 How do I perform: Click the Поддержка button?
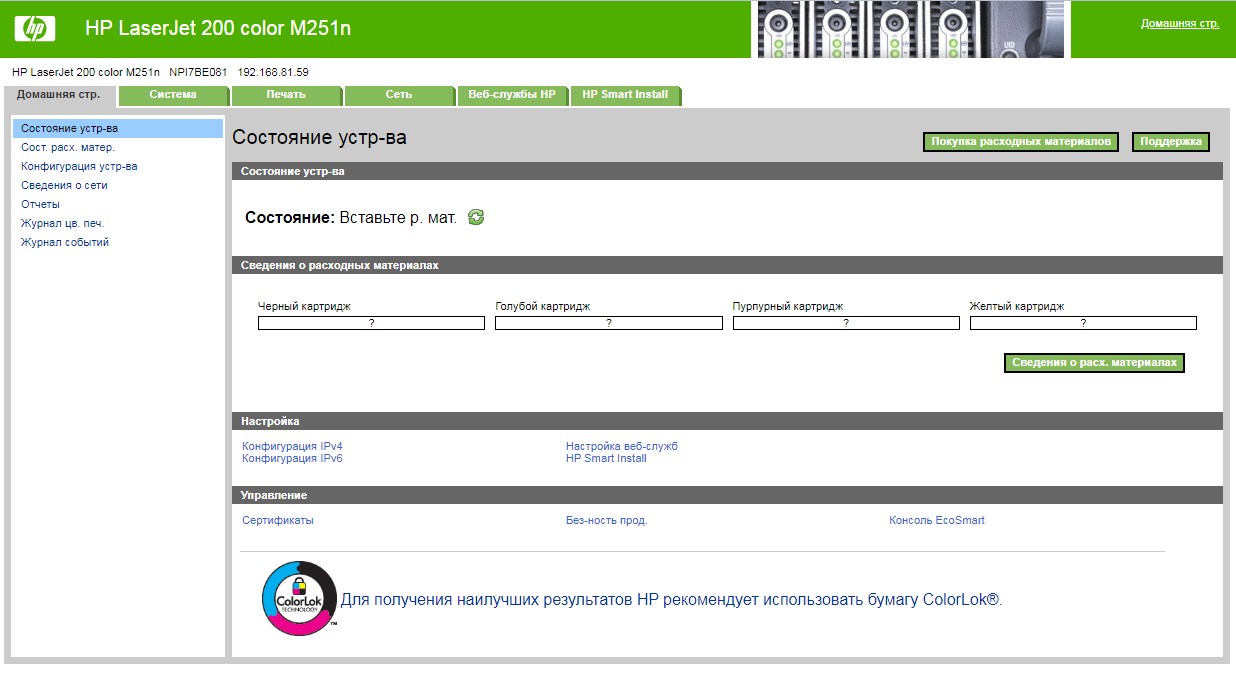(1171, 142)
